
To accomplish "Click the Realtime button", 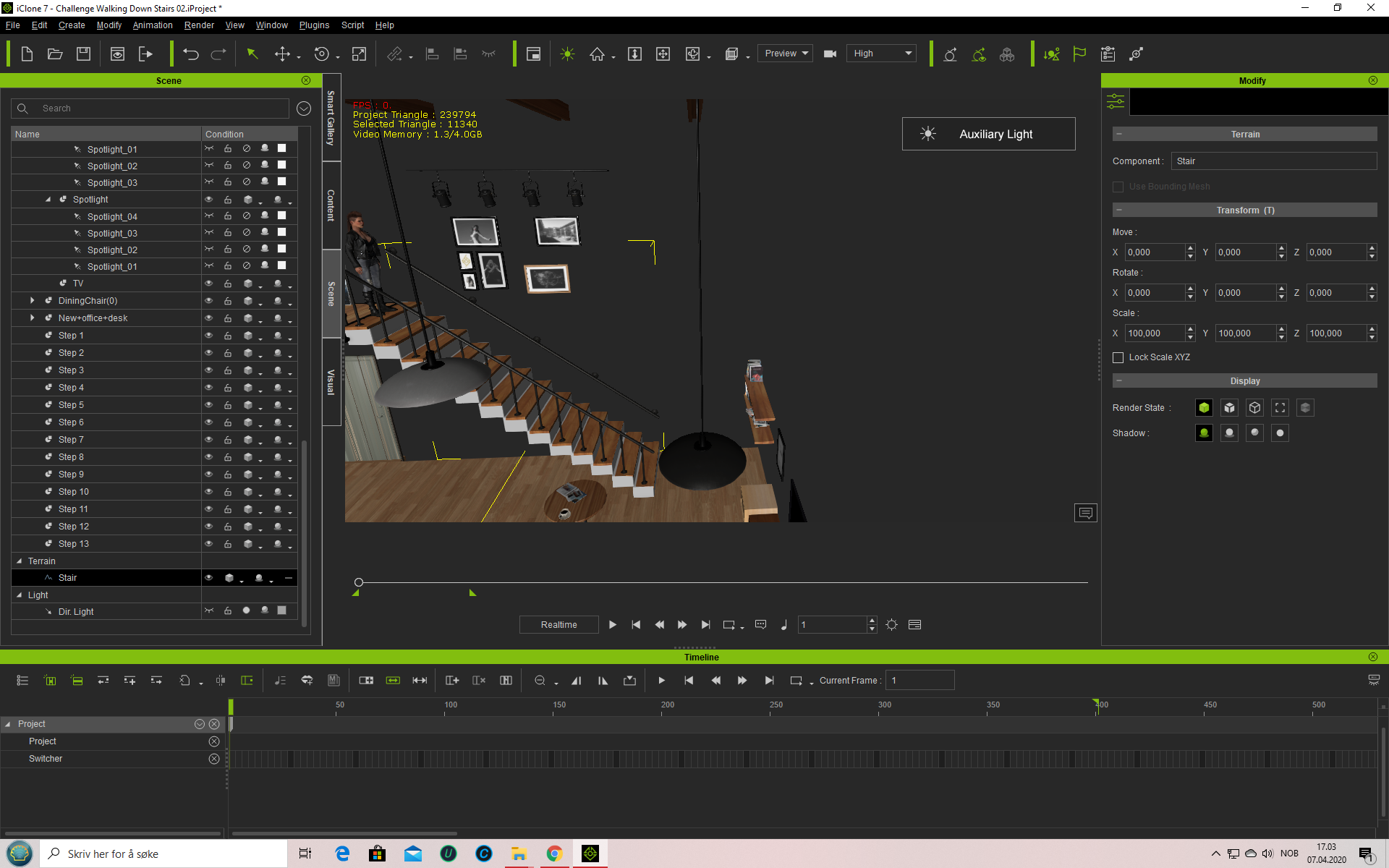I will coord(558,625).
